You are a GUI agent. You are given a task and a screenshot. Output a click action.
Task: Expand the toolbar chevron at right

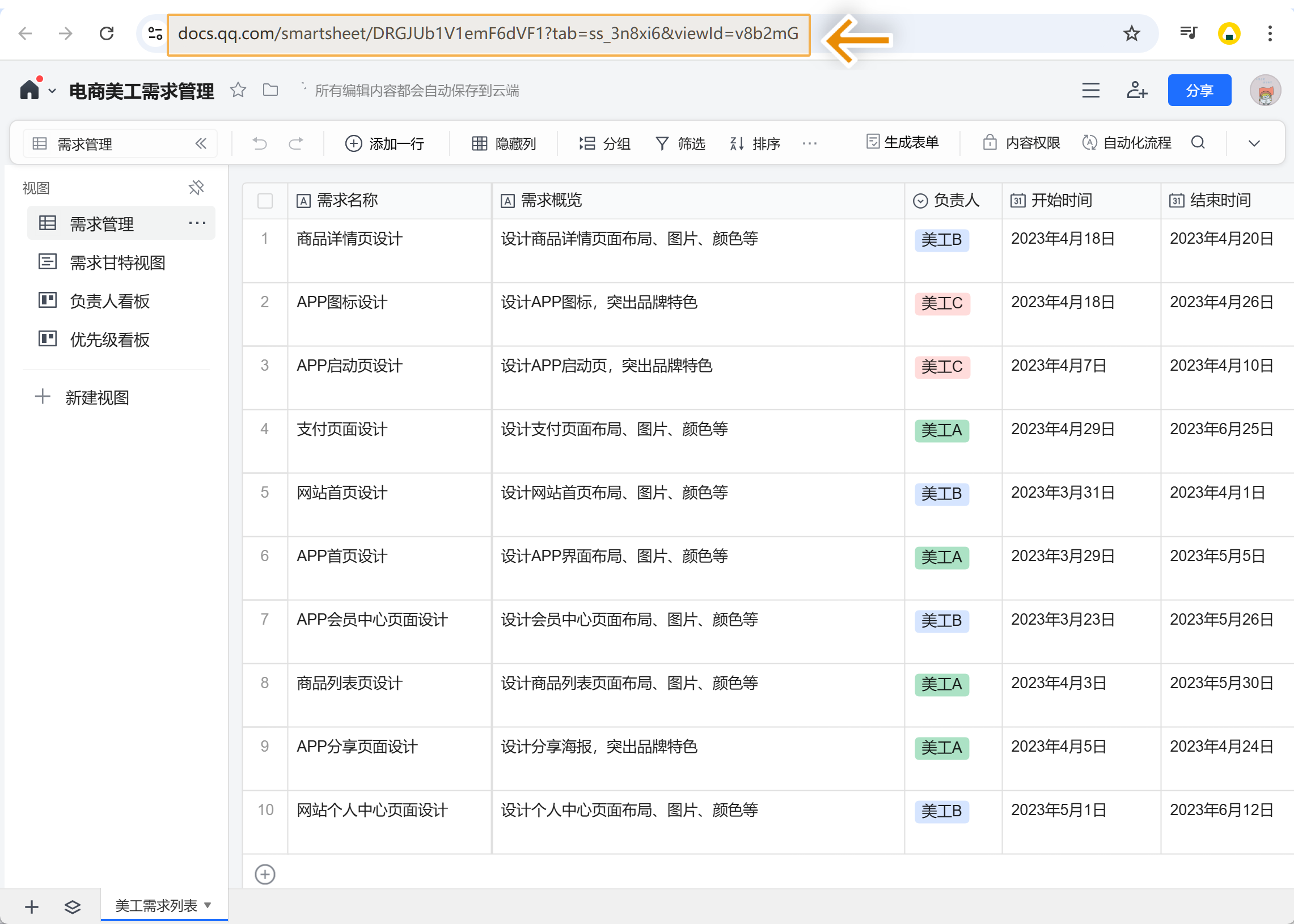pos(1254,143)
